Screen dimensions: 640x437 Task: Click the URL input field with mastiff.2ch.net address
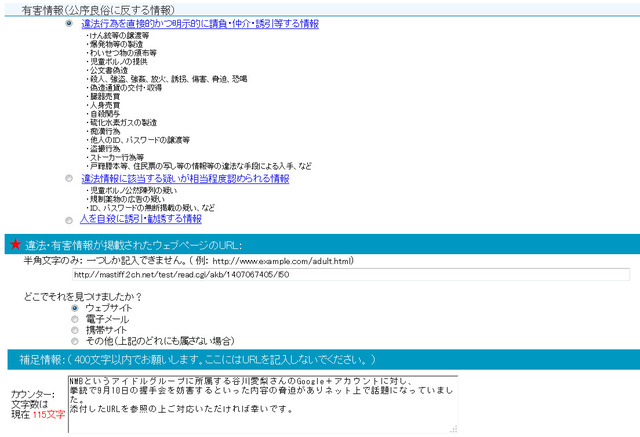[351, 275]
